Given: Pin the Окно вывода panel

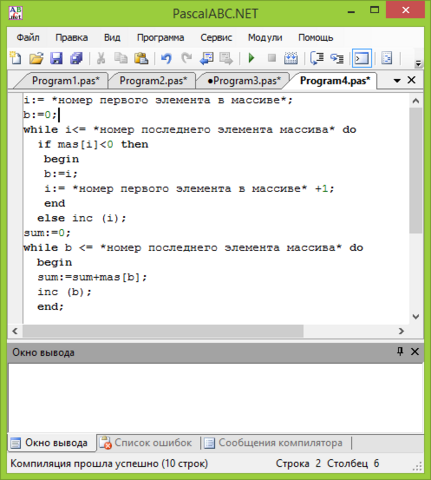Looking at the screenshot, I should [400, 351].
